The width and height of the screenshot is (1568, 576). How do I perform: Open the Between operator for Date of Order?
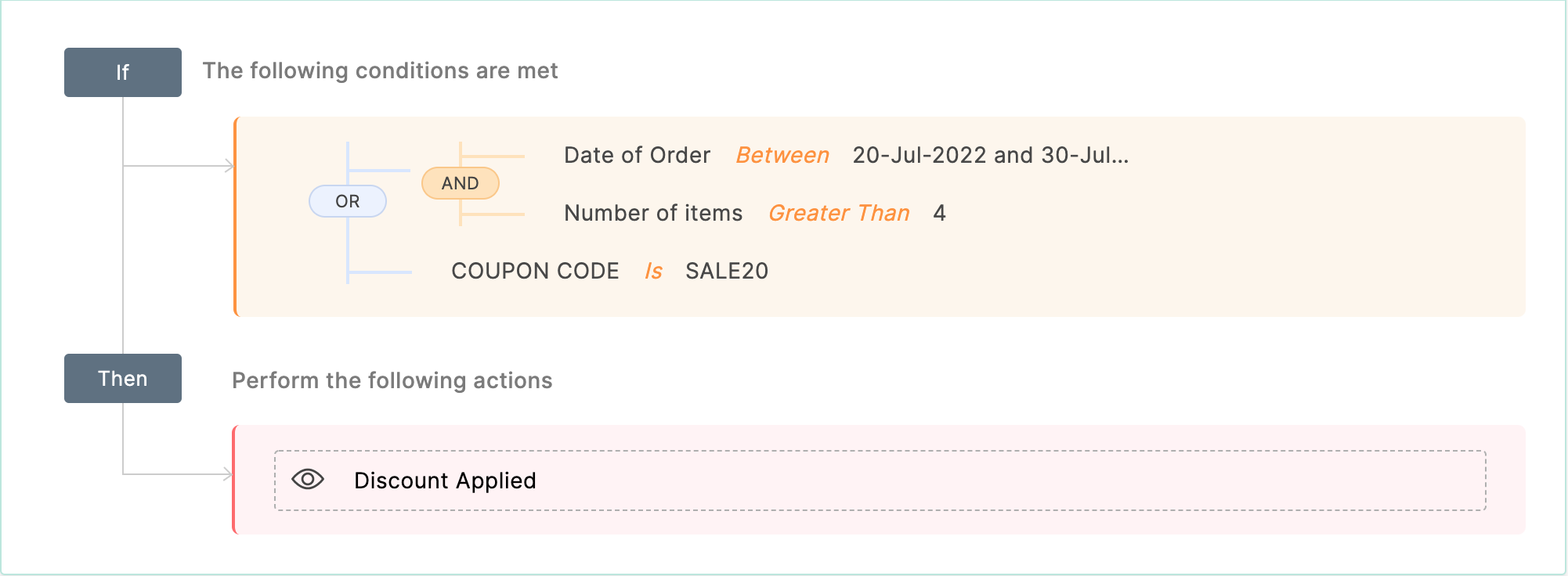(782, 155)
